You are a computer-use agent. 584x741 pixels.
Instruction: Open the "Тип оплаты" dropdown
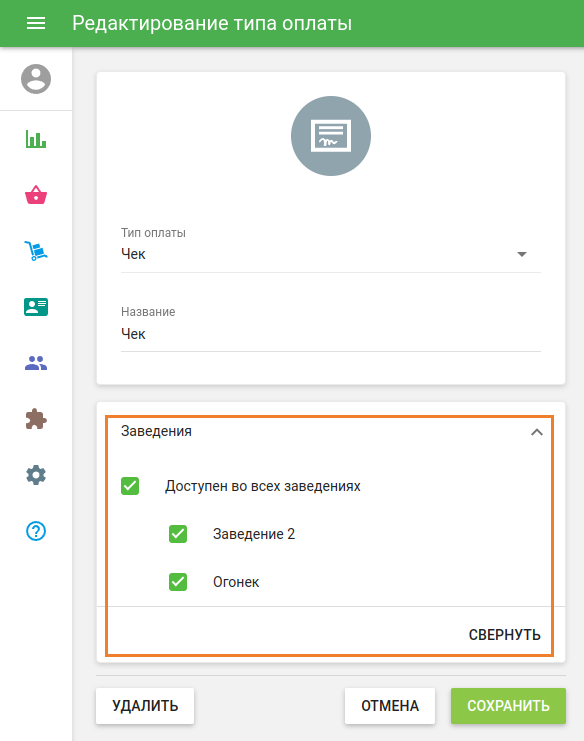click(331, 254)
